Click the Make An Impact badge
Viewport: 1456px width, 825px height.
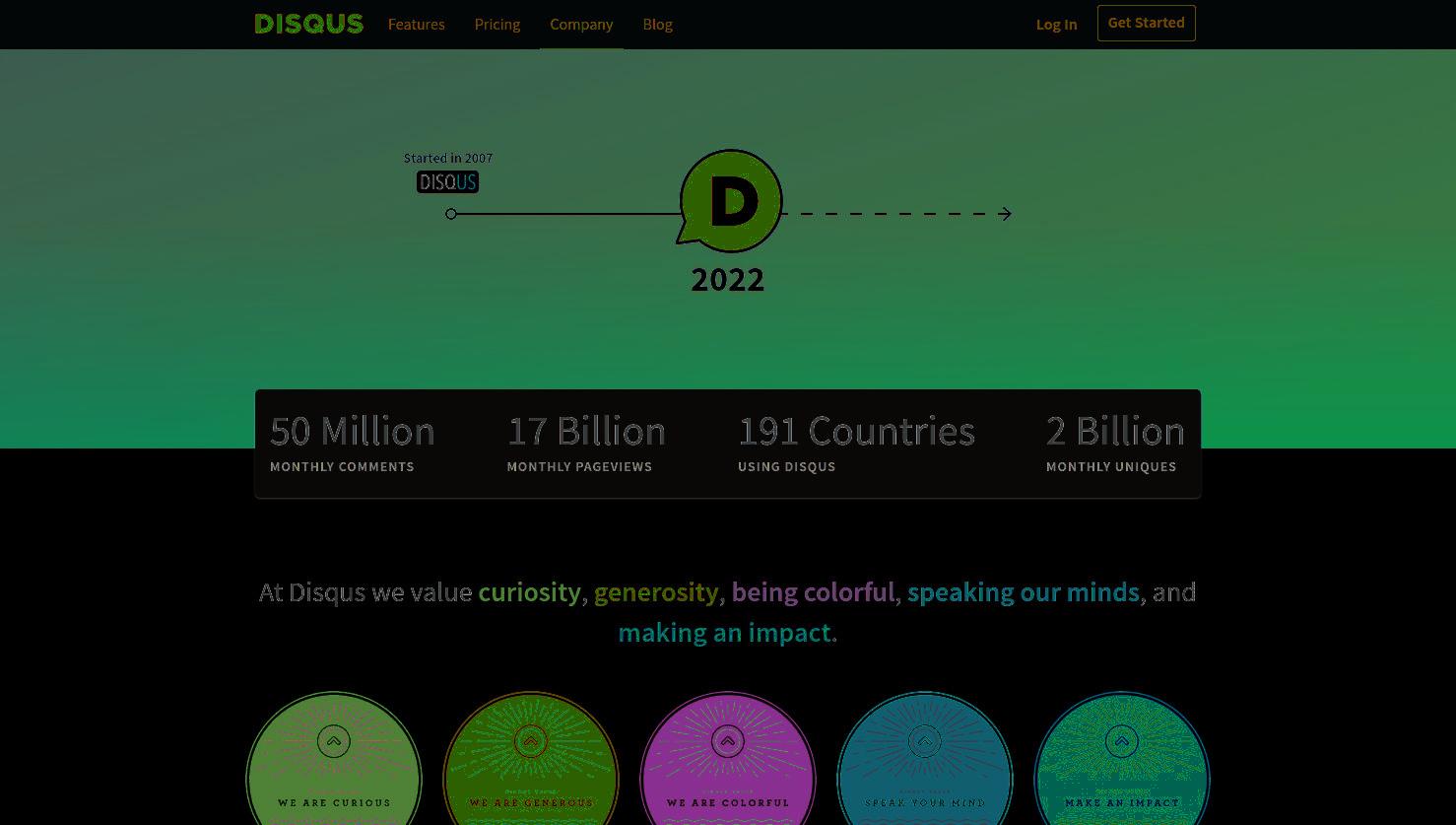pyautogui.click(x=1122, y=759)
